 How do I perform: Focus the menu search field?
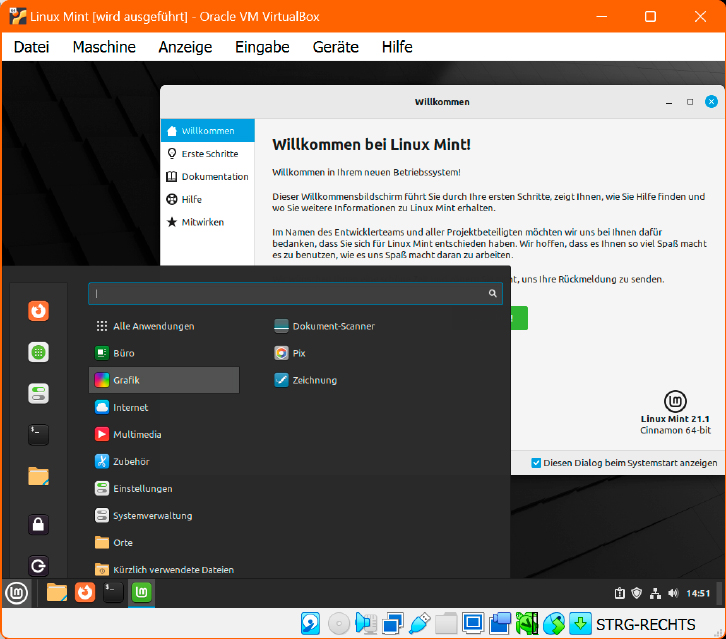(x=295, y=293)
